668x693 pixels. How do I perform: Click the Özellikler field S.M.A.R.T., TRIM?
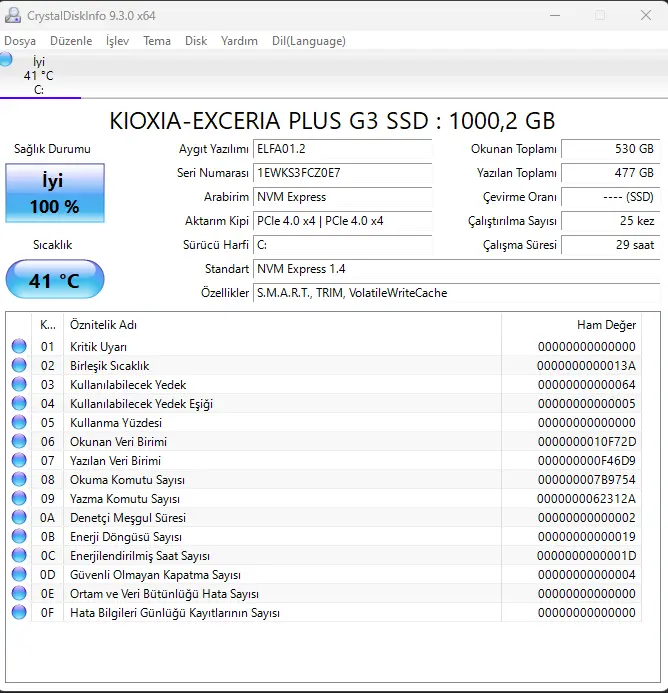456,293
